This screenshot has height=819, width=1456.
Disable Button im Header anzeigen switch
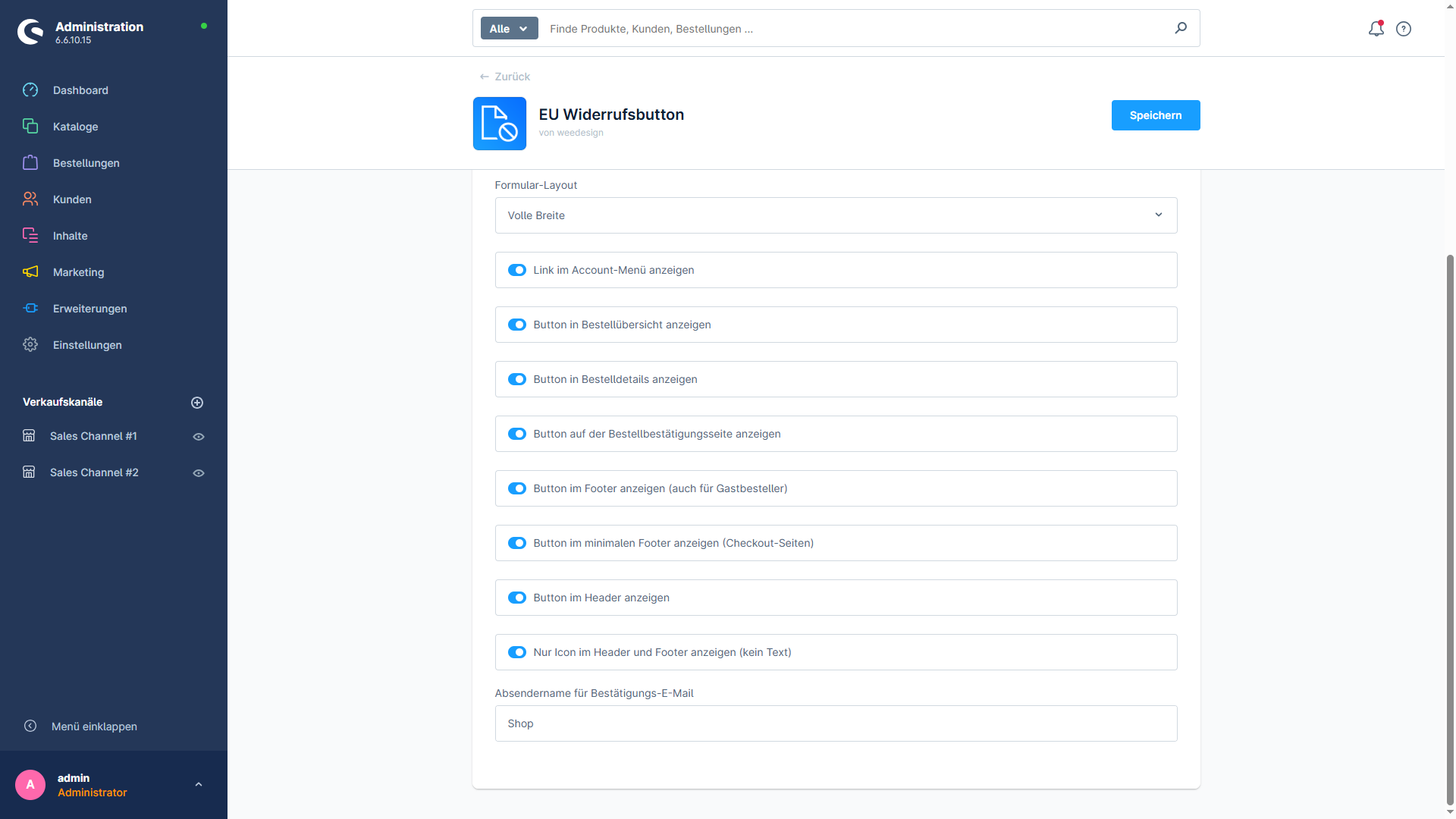[517, 598]
